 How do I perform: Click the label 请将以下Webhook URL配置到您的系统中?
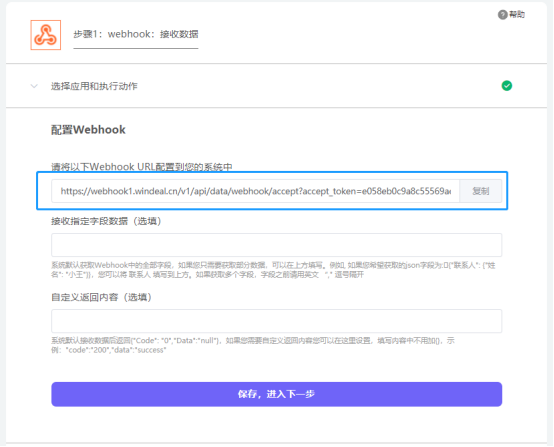click(142, 167)
